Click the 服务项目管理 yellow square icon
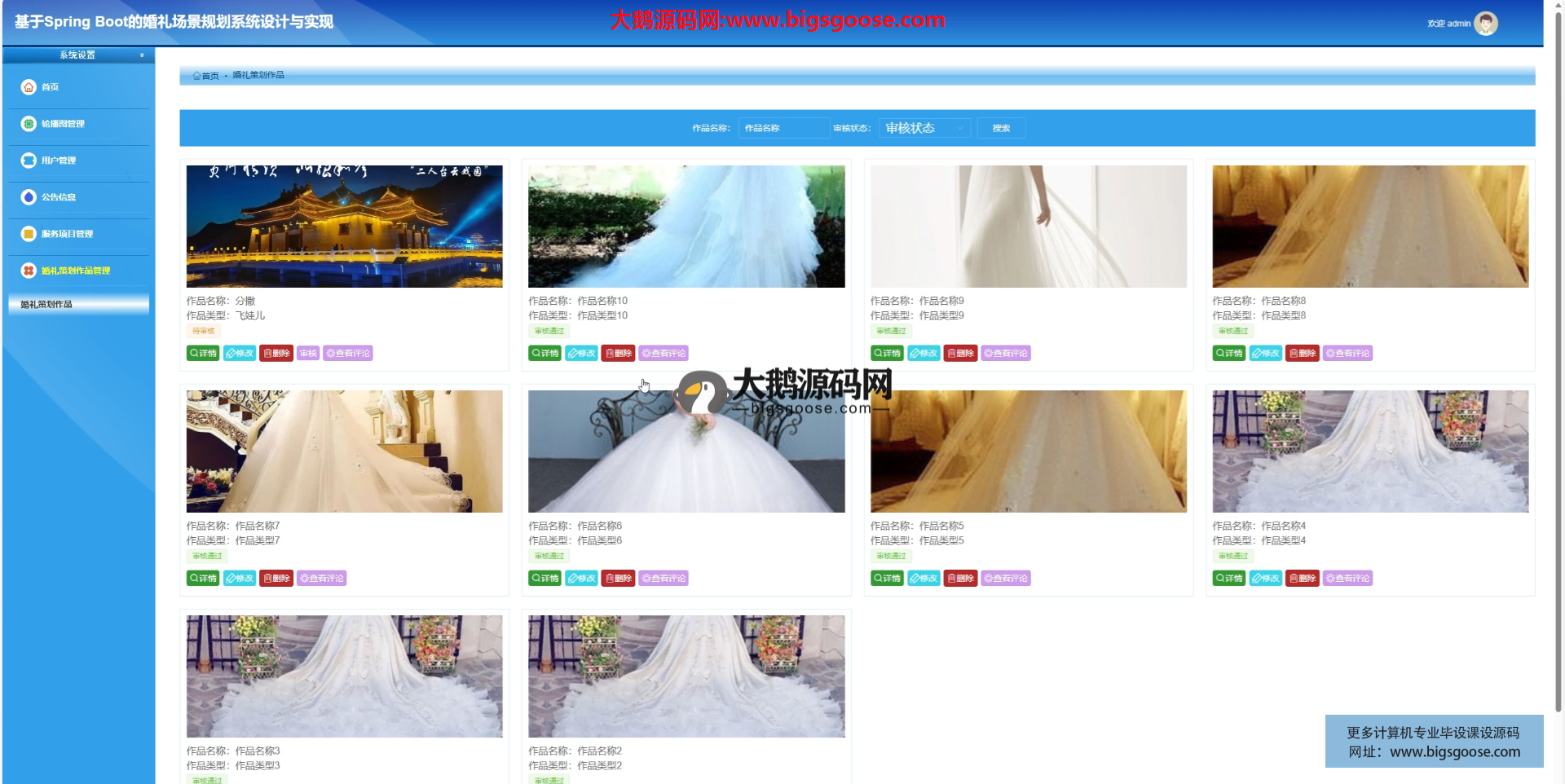1565x784 pixels. (29, 234)
